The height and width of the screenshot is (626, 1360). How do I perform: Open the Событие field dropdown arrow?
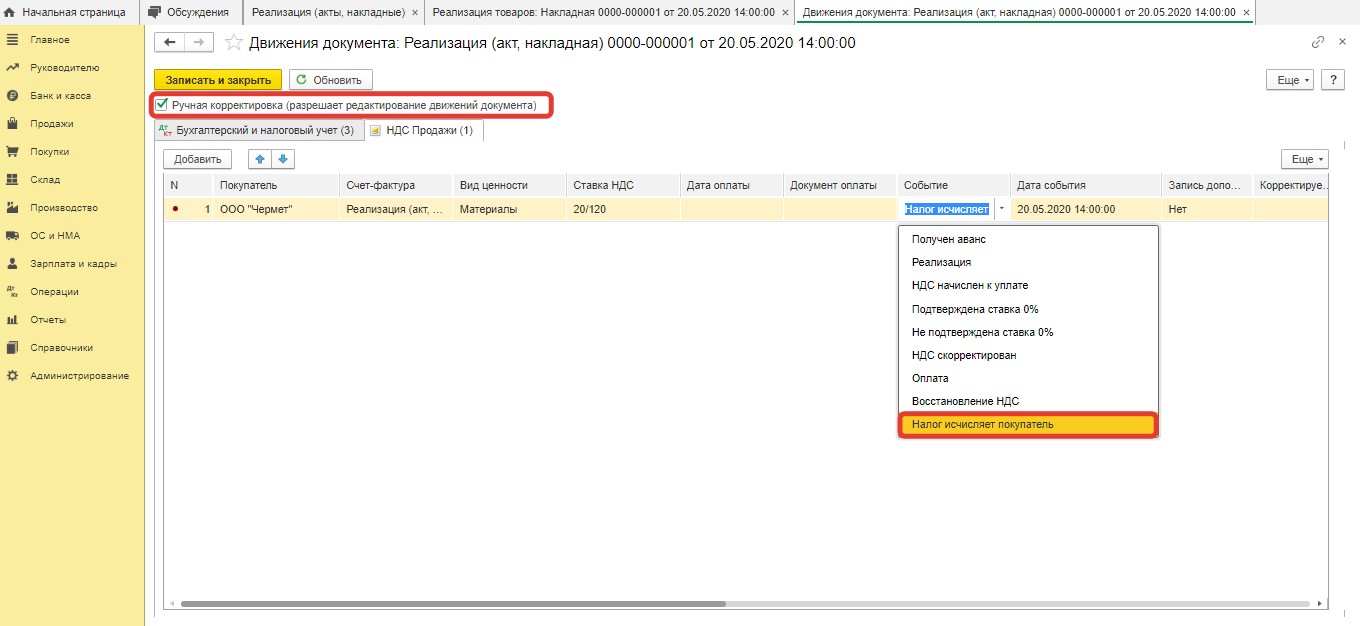coord(1001,209)
